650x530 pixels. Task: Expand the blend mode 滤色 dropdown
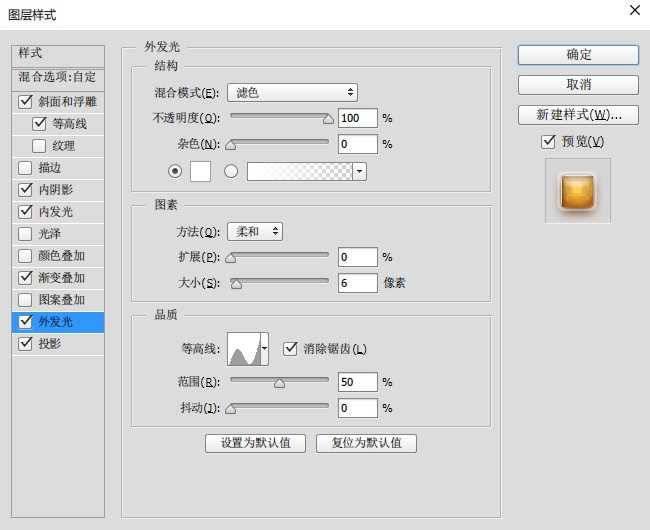coord(292,93)
